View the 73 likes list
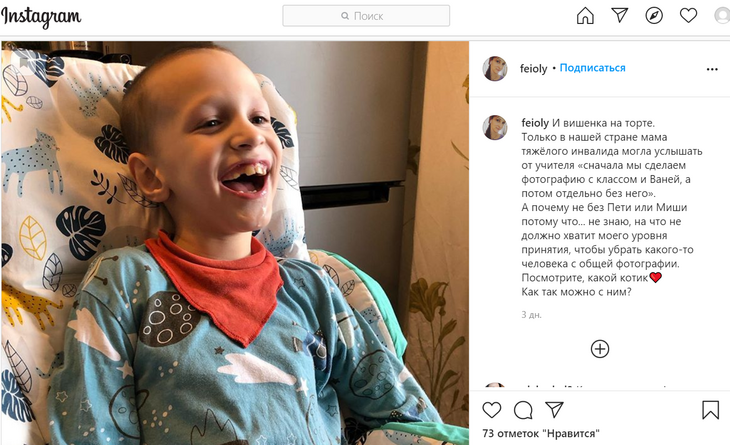The image size is (730, 445). click(541, 433)
